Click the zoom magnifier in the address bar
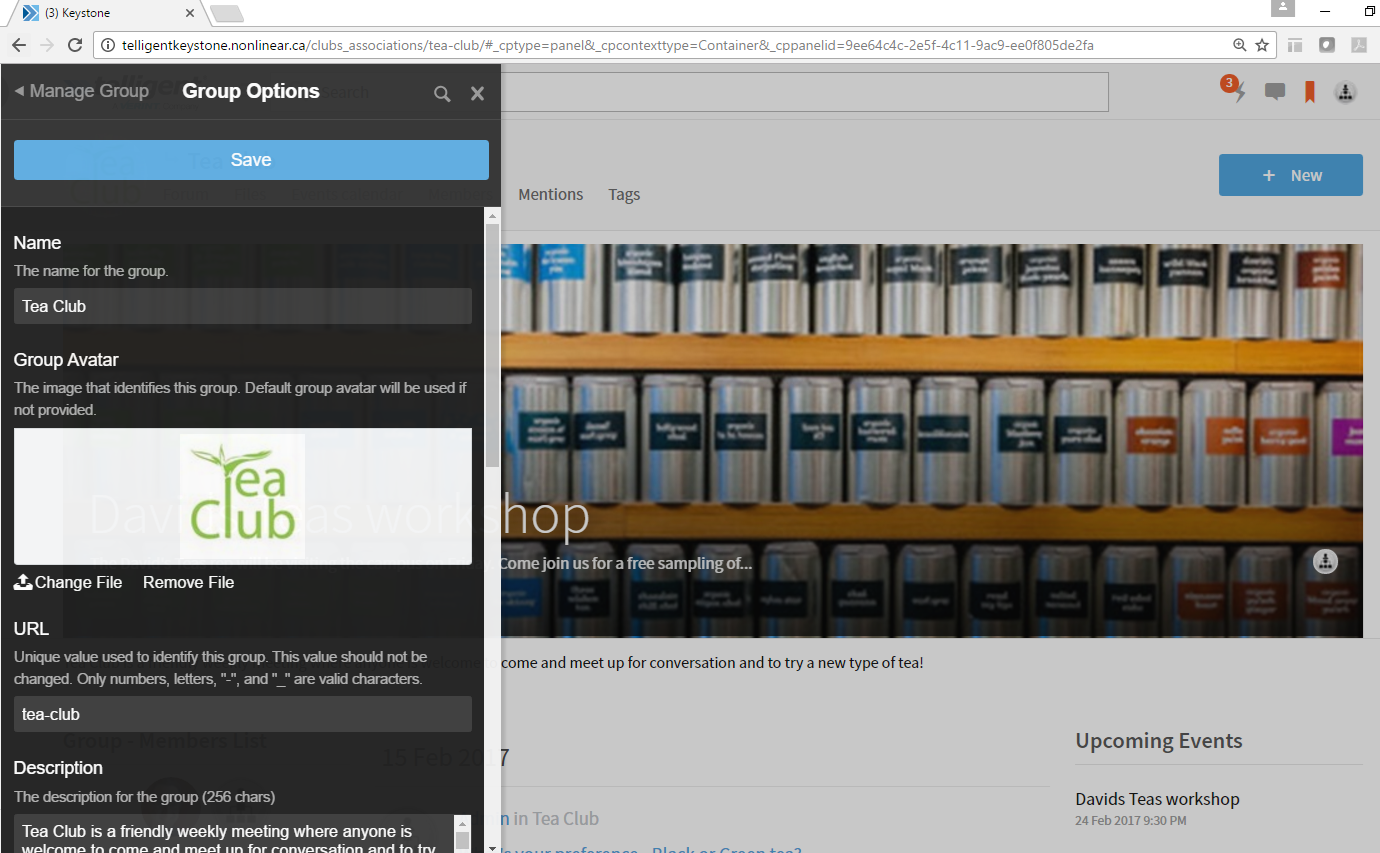This screenshot has width=1380, height=853. 1239,45
